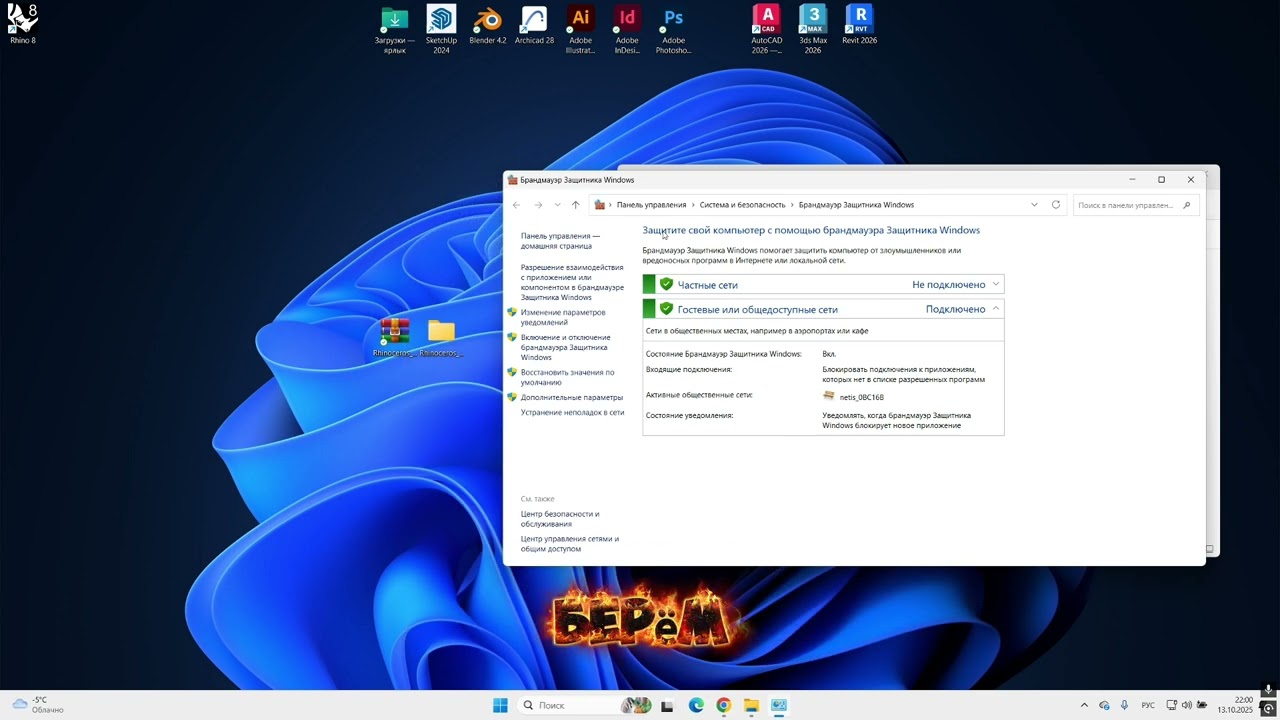Open the weather widget -5°C Облачно

point(37,705)
